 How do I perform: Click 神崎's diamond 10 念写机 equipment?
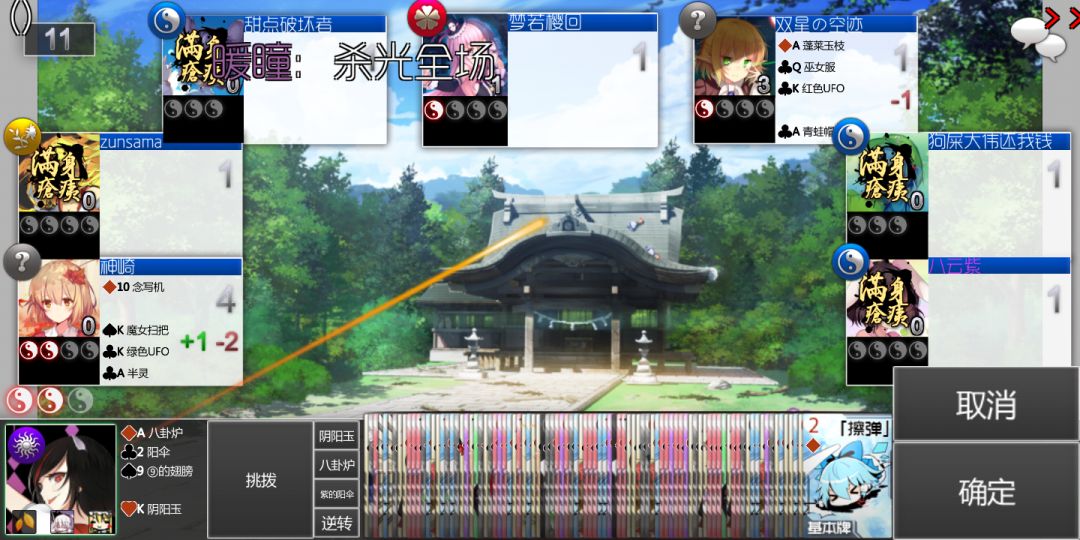134,287
